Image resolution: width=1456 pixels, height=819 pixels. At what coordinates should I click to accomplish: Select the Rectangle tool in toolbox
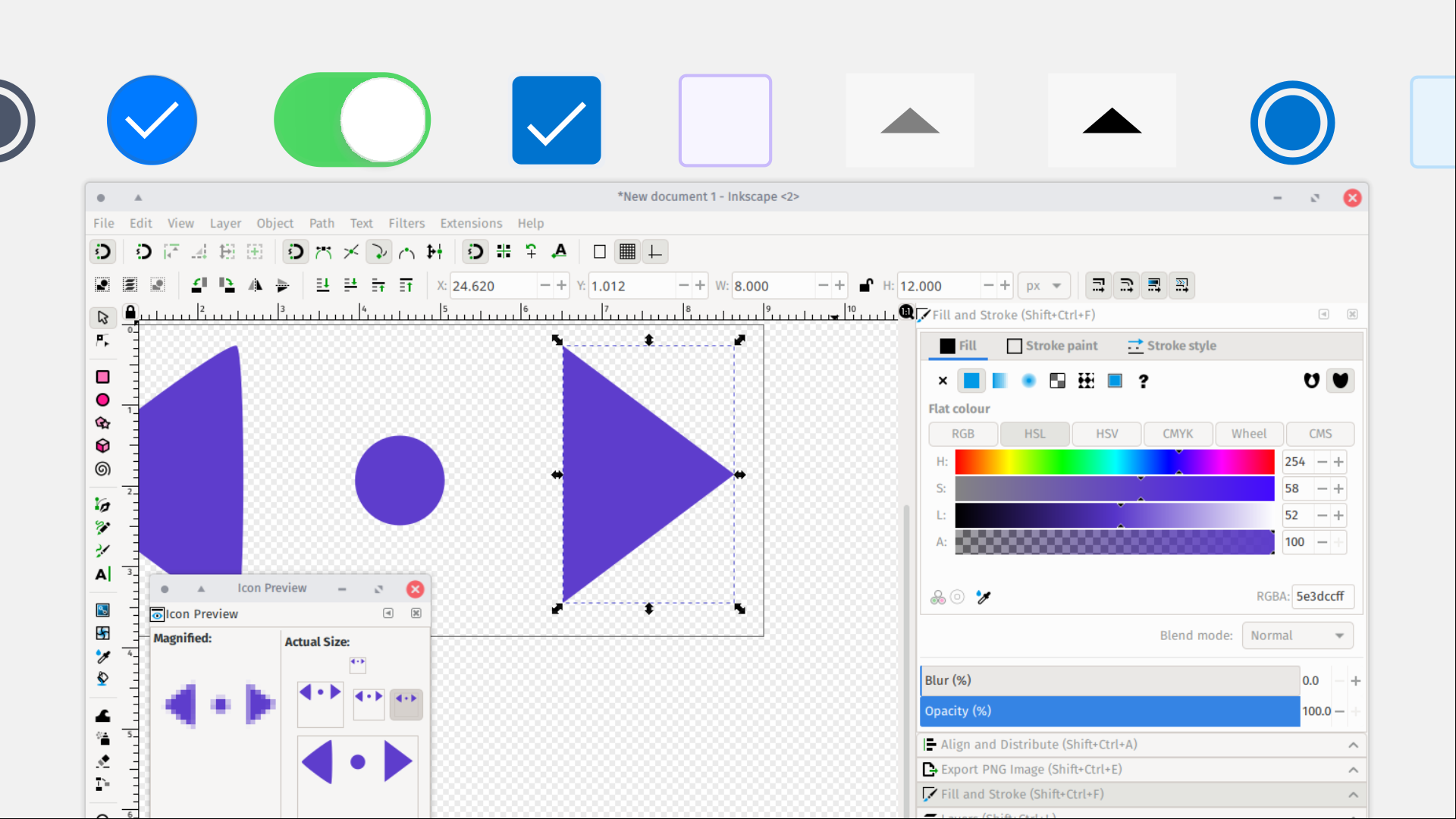(102, 377)
